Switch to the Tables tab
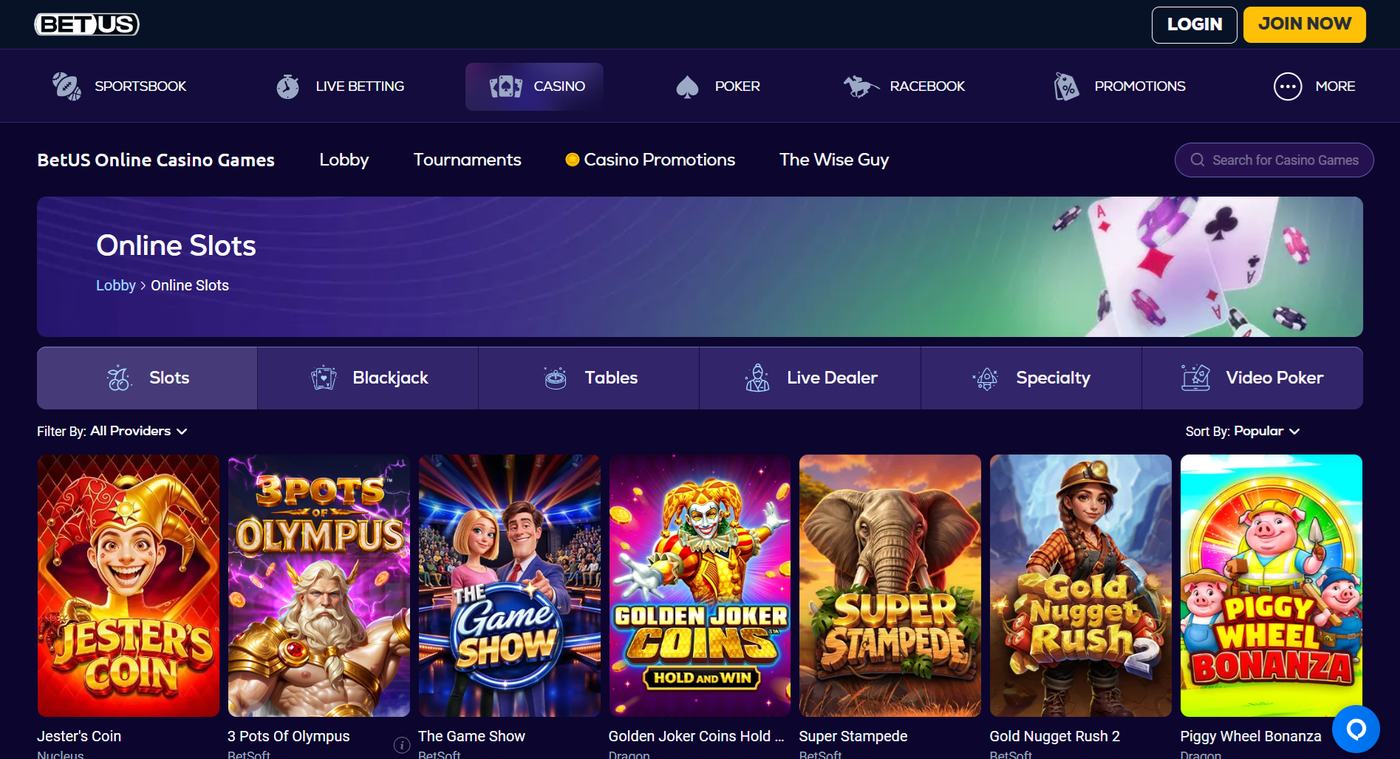 point(589,378)
